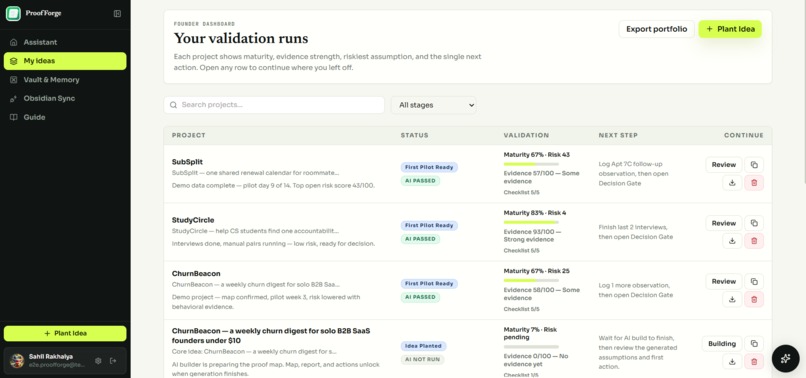The width and height of the screenshot is (806, 378).
Task: Click SubSplit's First Pilot Ready badge
Action: [429, 167]
